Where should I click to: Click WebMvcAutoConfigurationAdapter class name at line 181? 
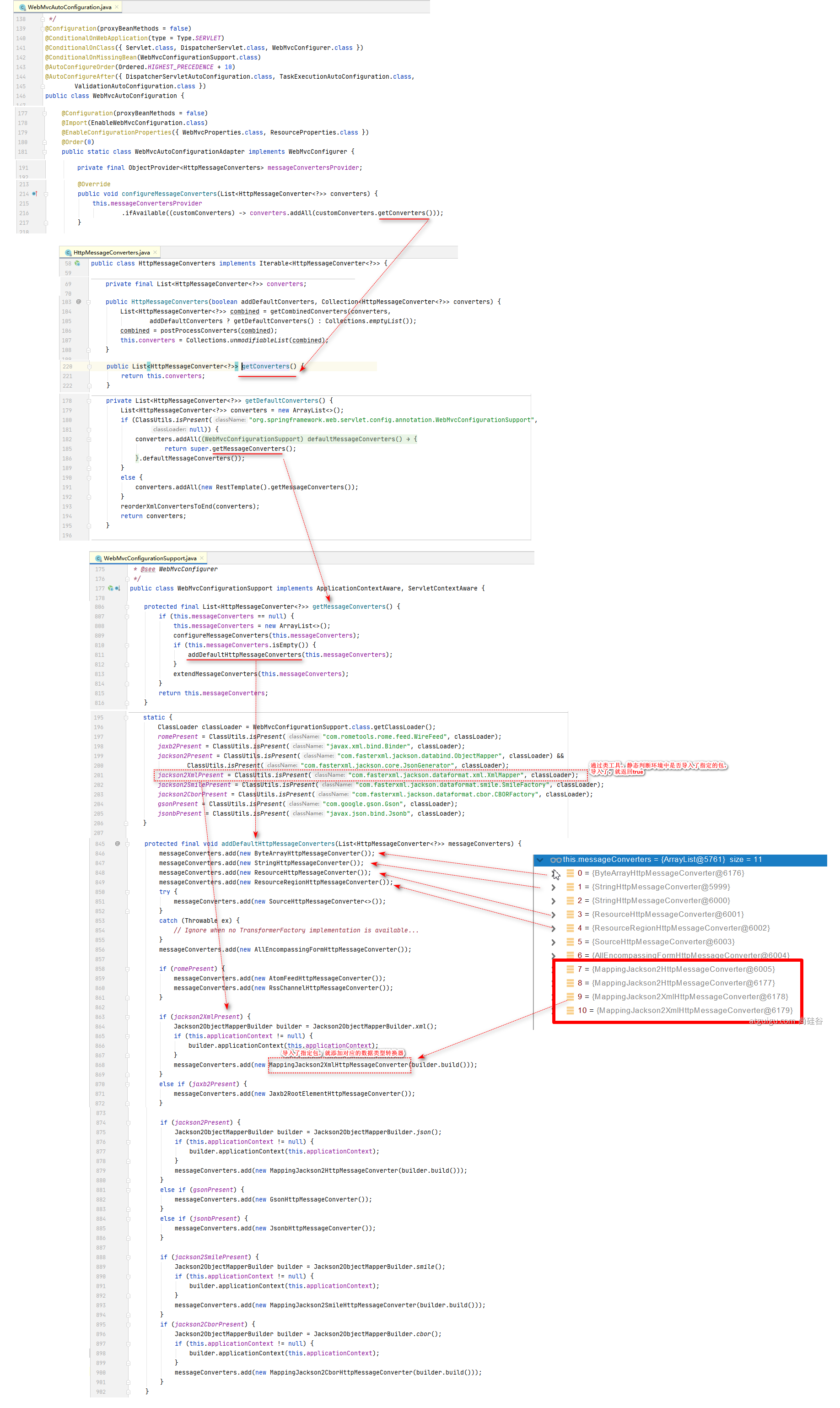pyautogui.click(x=189, y=152)
